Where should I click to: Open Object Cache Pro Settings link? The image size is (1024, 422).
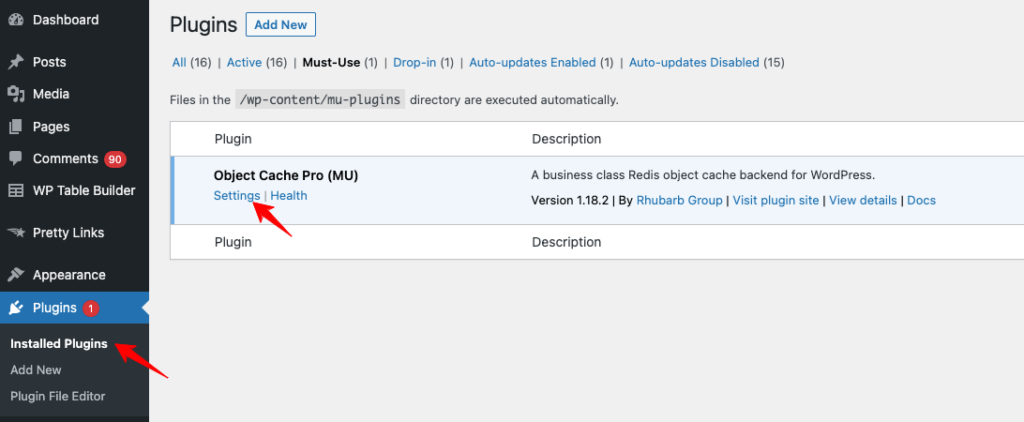tap(236, 195)
